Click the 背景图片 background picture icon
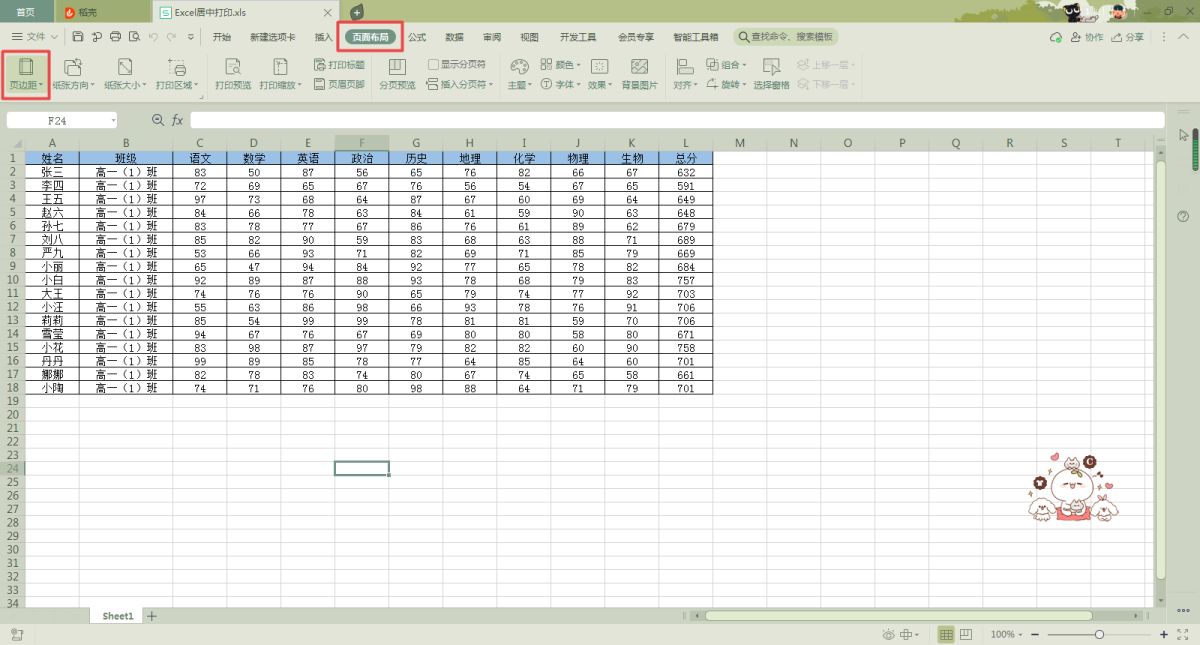The image size is (1200, 645). point(640,73)
